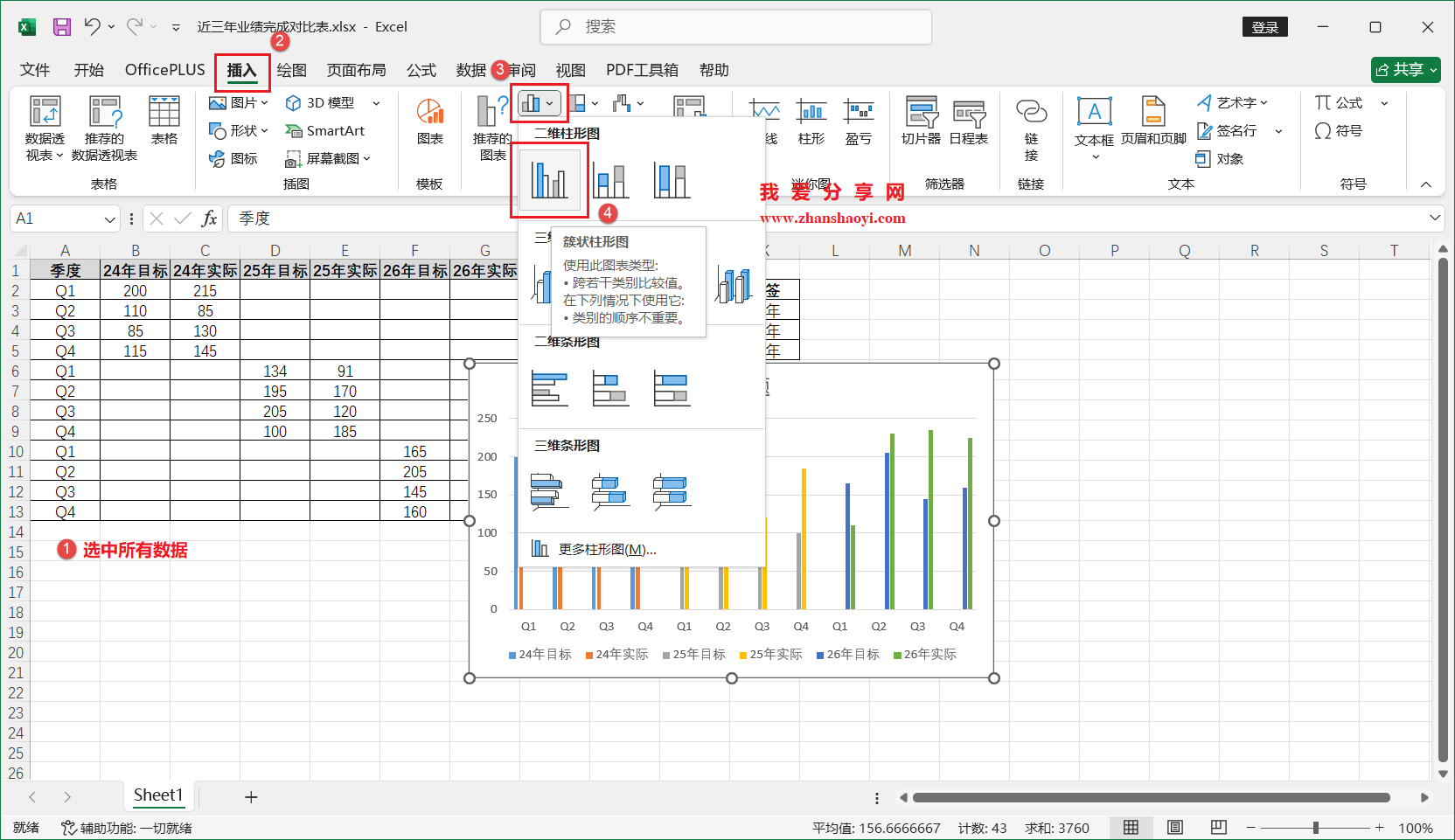Select the 3D column chart beside the tooltip
The width and height of the screenshot is (1455, 840).
[x=734, y=285]
